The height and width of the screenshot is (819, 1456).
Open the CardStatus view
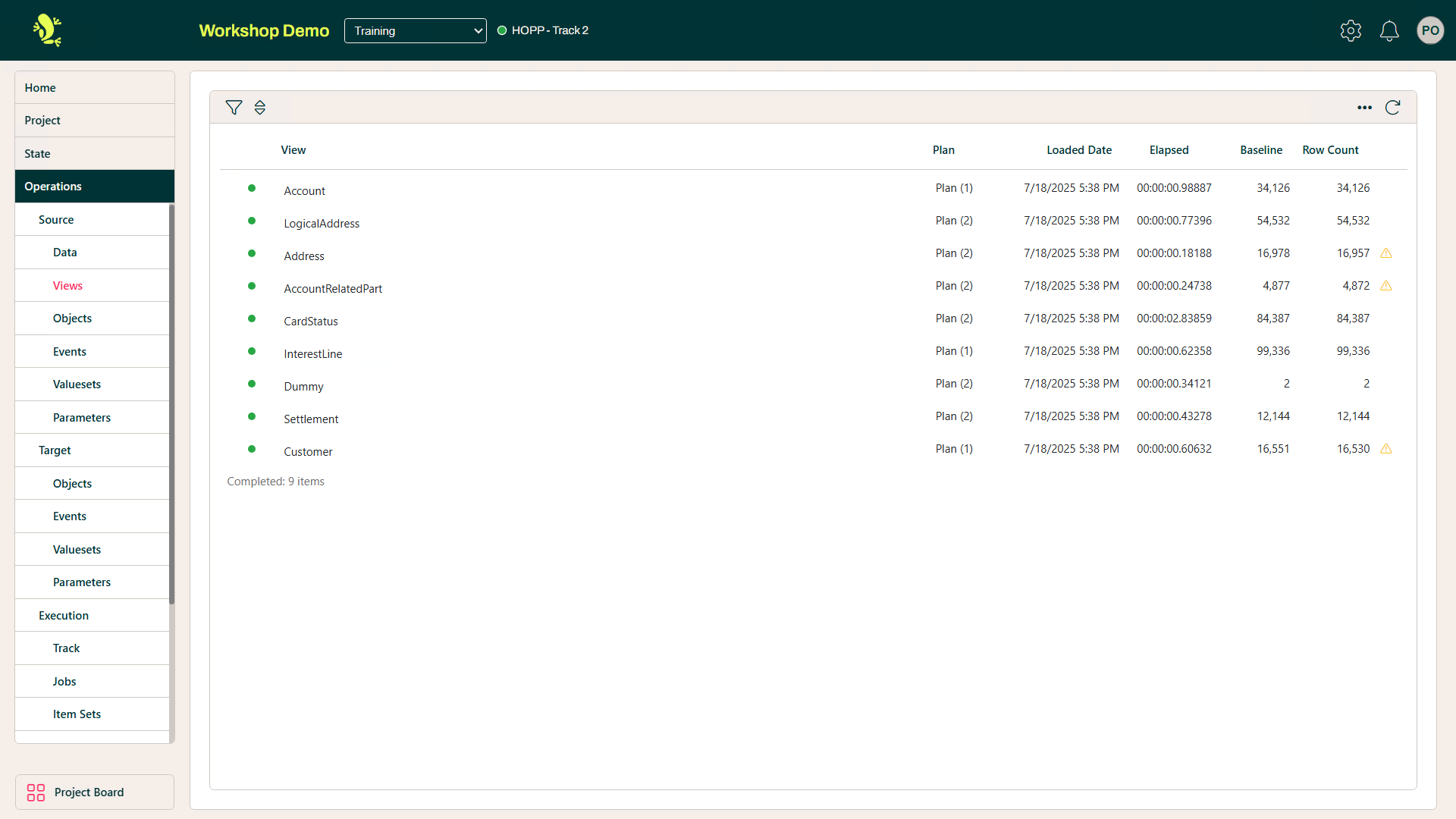point(311,322)
